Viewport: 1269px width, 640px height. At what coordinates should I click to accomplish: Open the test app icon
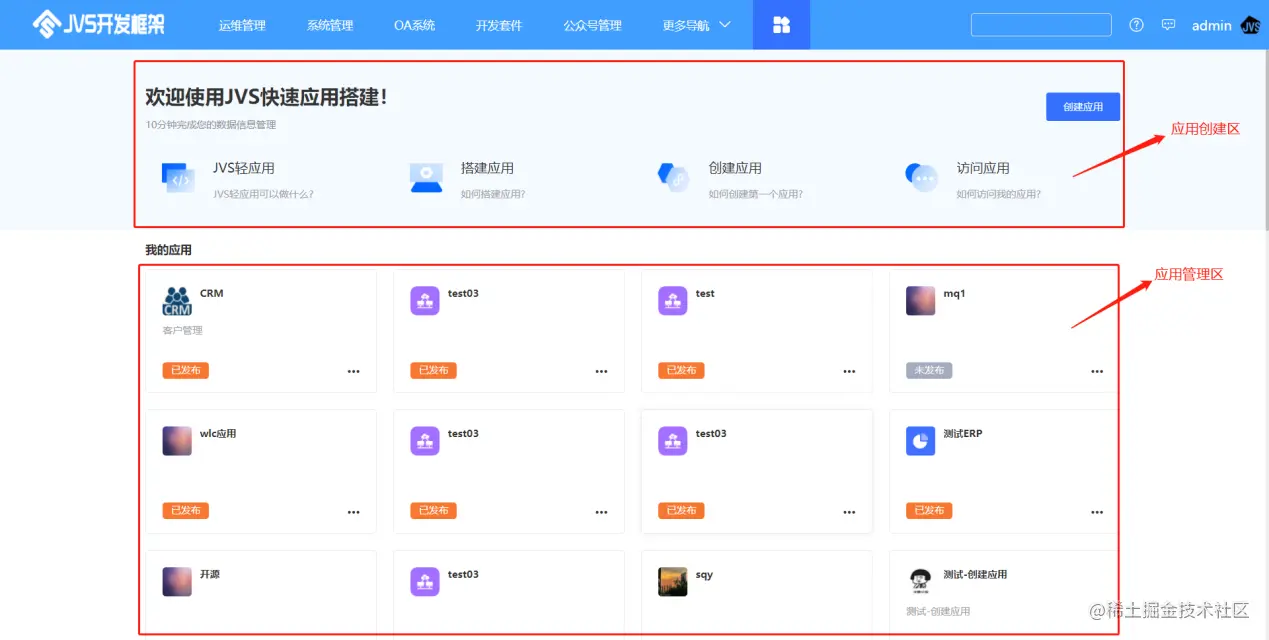pyautogui.click(x=673, y=301)
